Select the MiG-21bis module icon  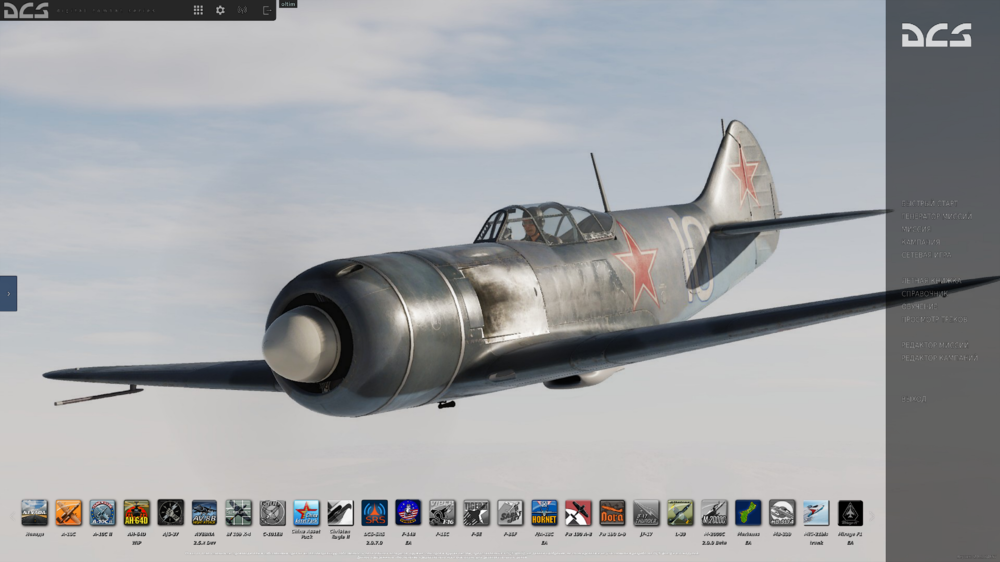pyautogui.click(x=816, y=513)
